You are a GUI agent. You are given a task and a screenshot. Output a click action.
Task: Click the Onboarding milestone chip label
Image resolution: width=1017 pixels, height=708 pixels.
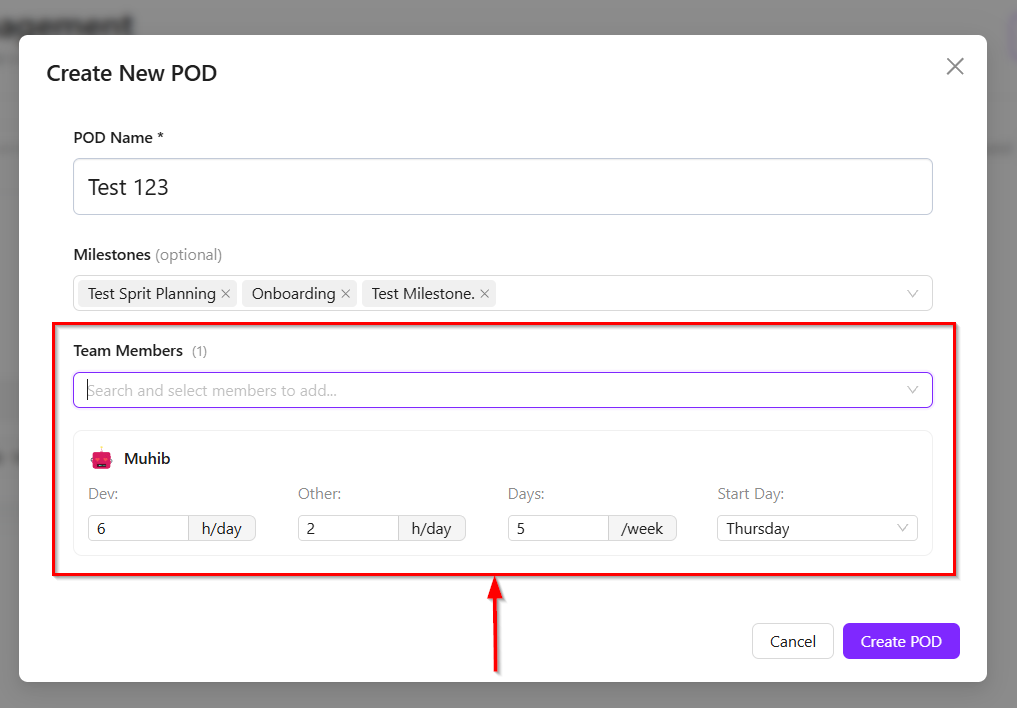point(293,294)
